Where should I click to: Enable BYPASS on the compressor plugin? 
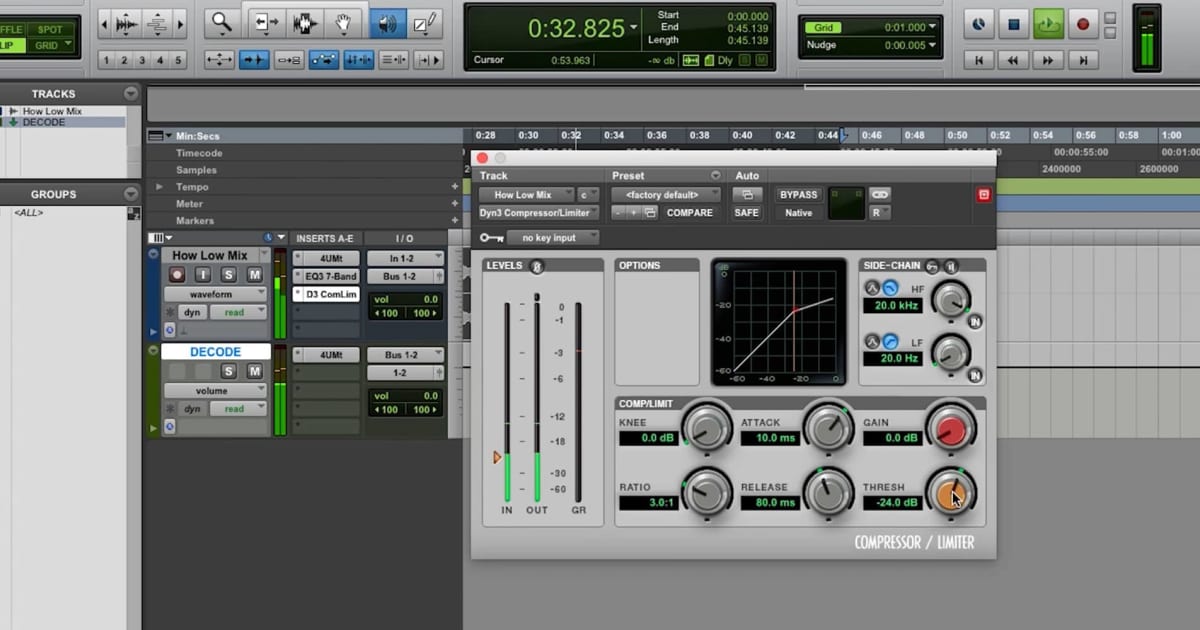point(798,194)
